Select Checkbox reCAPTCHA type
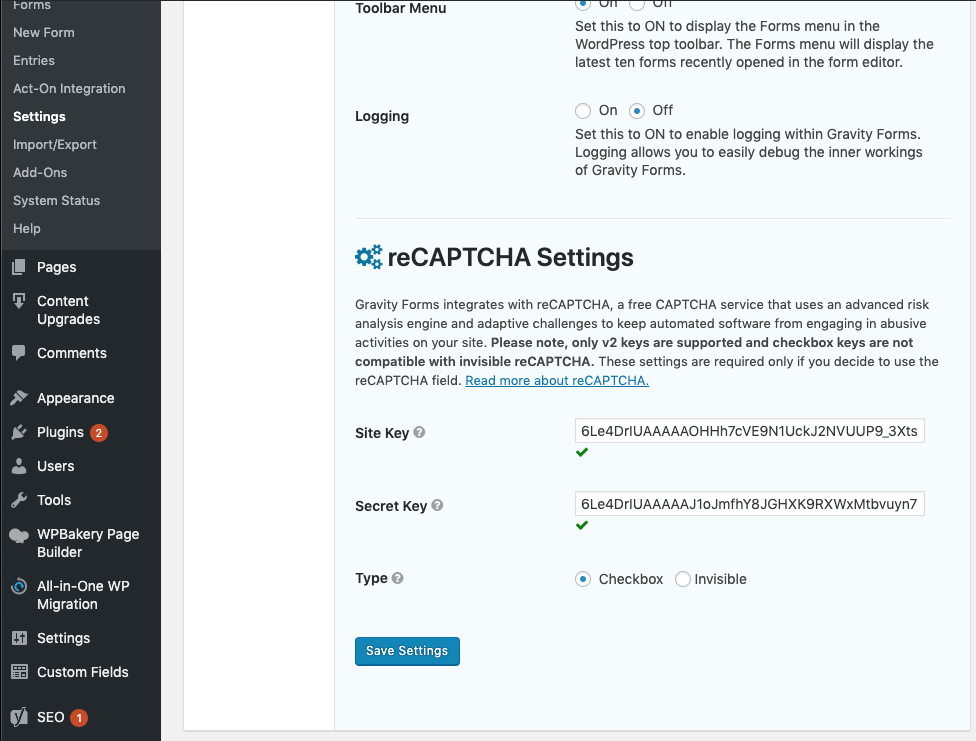The image size is (976, 741). (x=583, y=579)
